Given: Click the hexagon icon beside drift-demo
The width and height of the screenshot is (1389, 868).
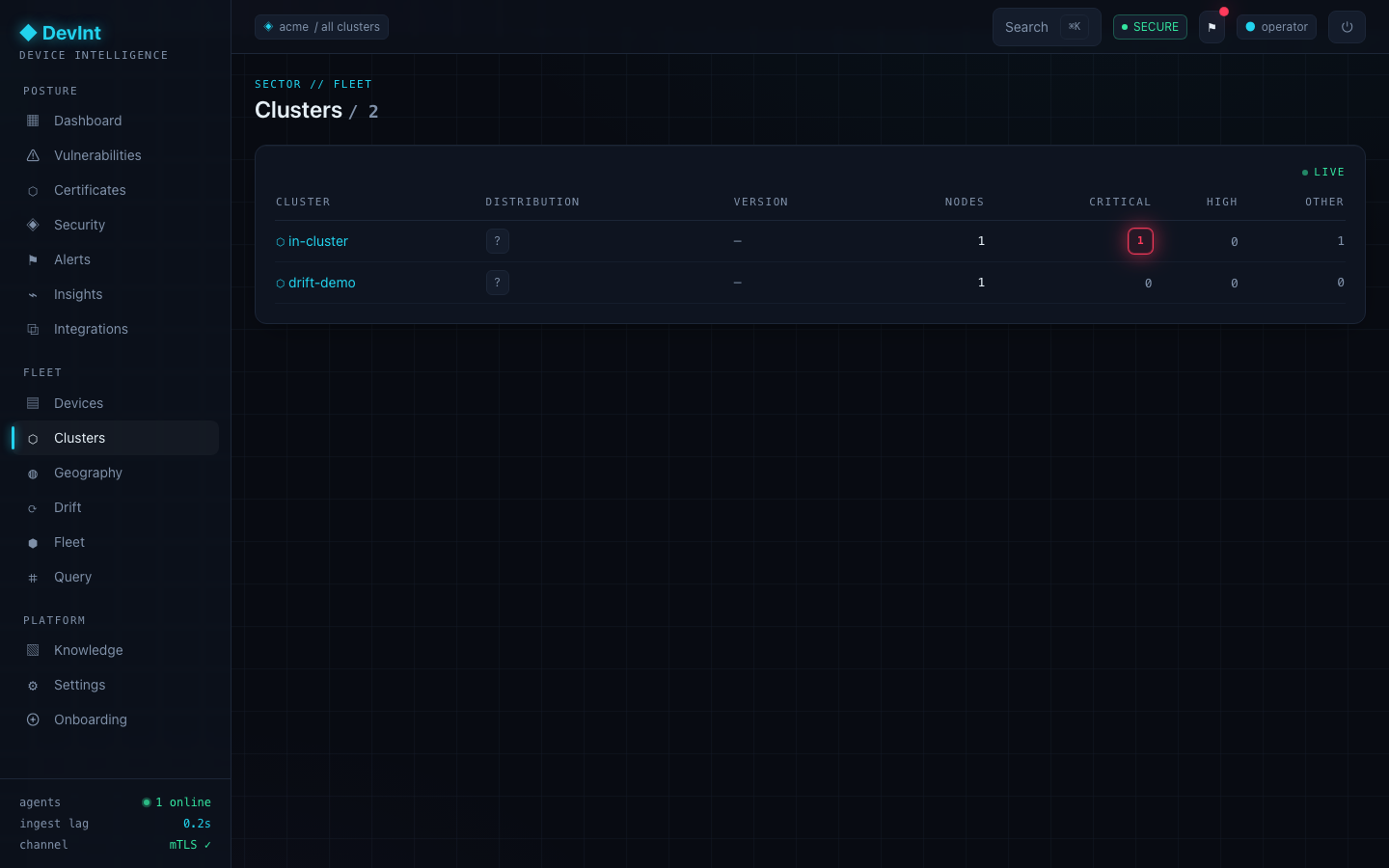Looking at the screenshot, I should (x=281, y=284).
